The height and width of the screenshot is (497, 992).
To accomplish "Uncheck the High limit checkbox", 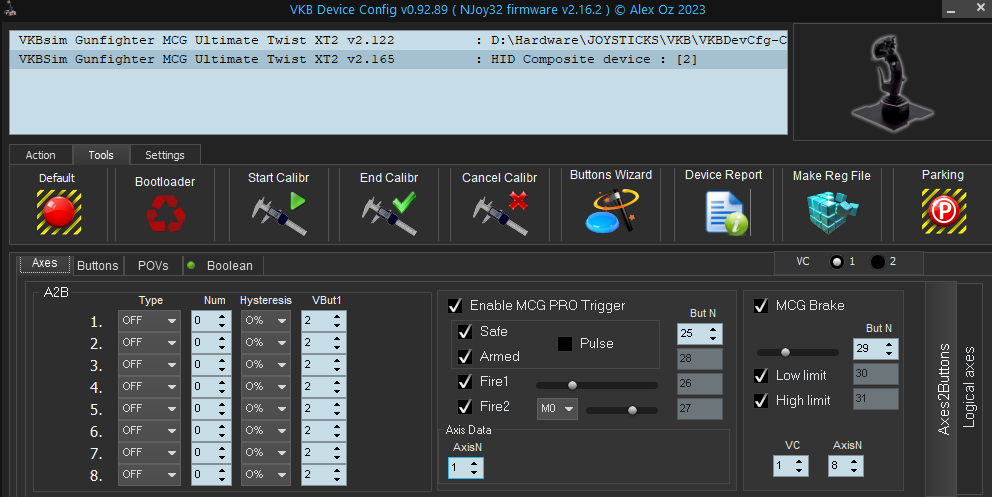I will pos(761,400).
